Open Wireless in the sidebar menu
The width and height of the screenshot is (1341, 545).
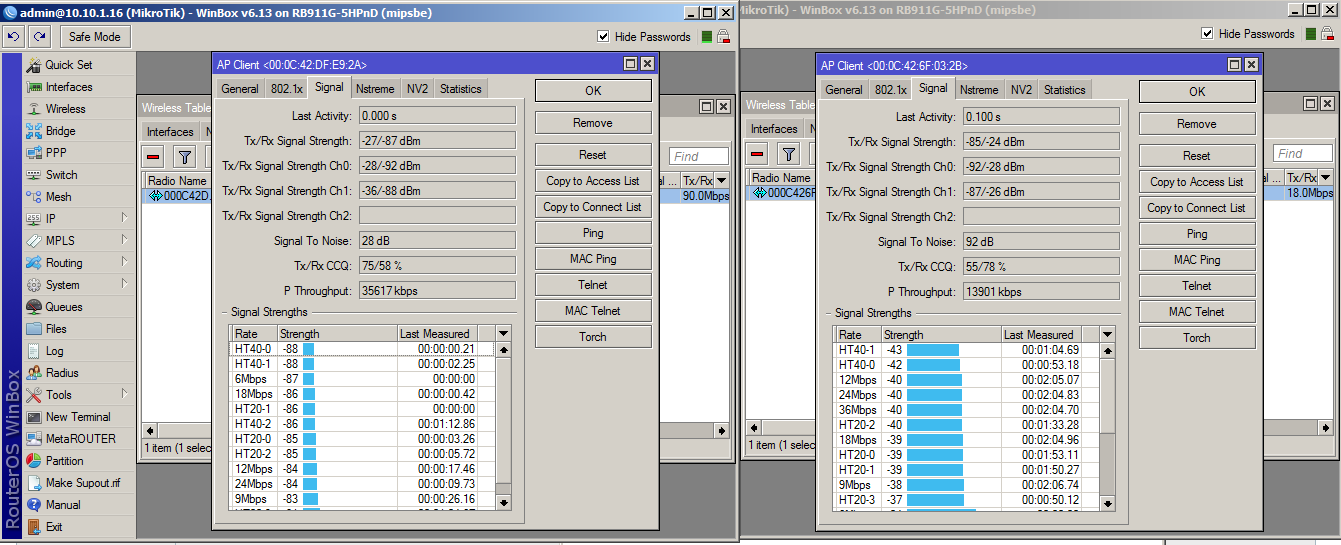[65, 109]
